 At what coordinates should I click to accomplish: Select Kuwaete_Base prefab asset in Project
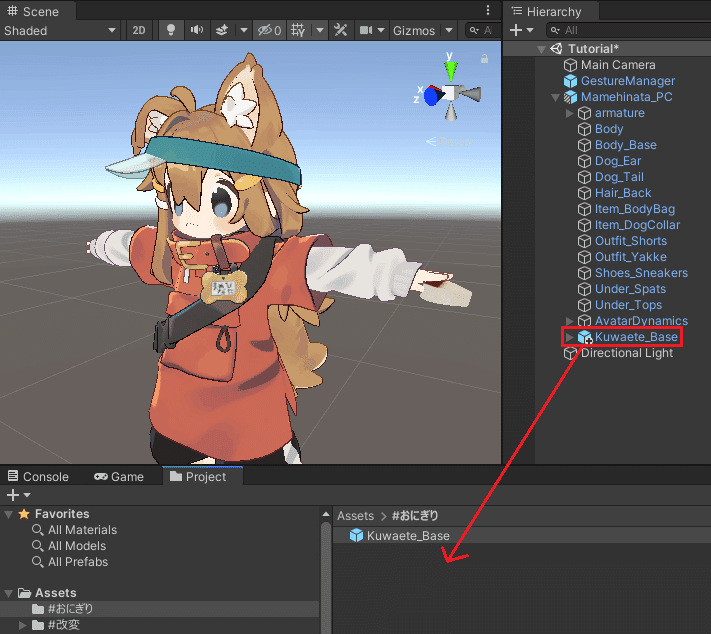coord(400,536)
